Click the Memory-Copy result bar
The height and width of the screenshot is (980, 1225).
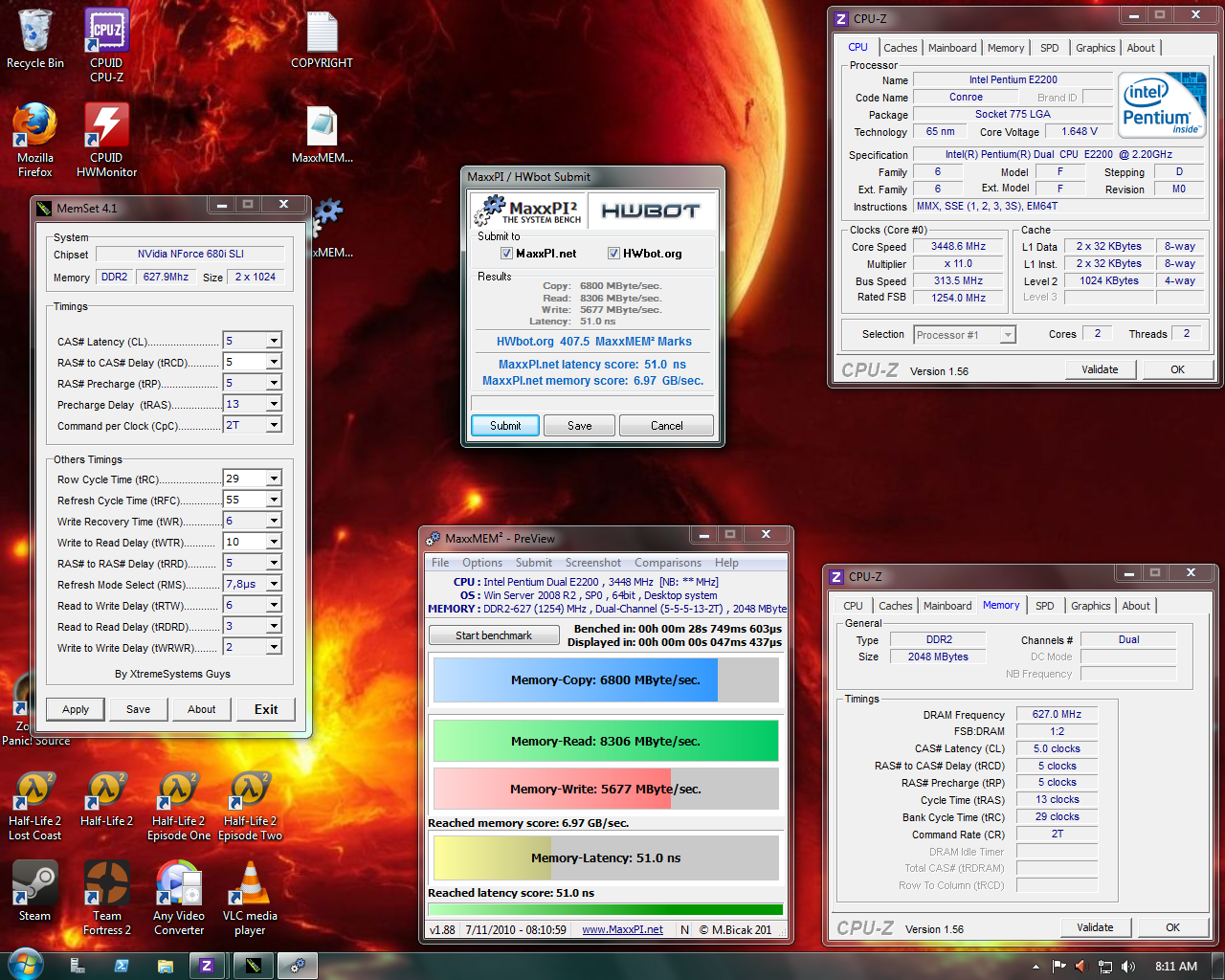coord(606,679)
